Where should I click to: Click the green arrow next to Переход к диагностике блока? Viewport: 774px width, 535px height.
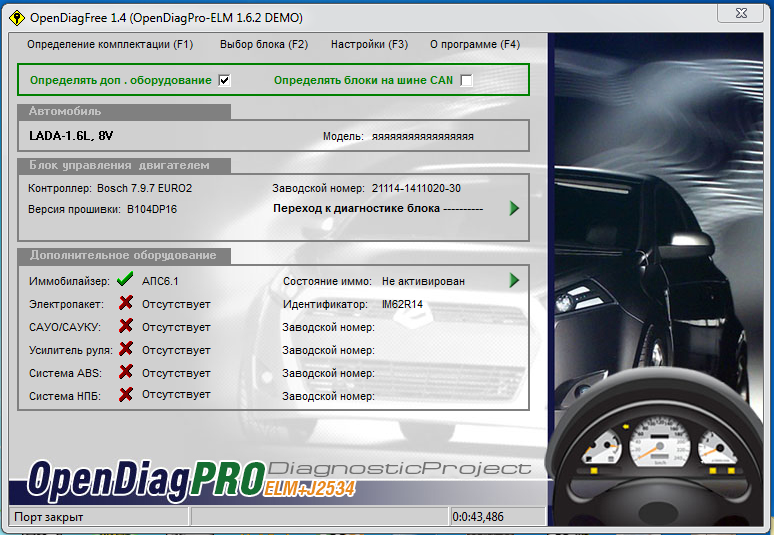[x=514, y=208]
